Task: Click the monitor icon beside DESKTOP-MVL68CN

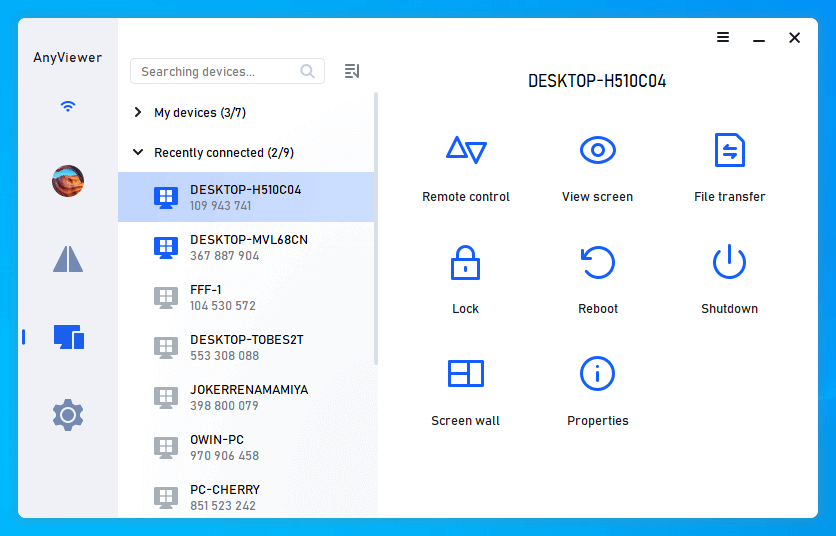Action: 166,248
